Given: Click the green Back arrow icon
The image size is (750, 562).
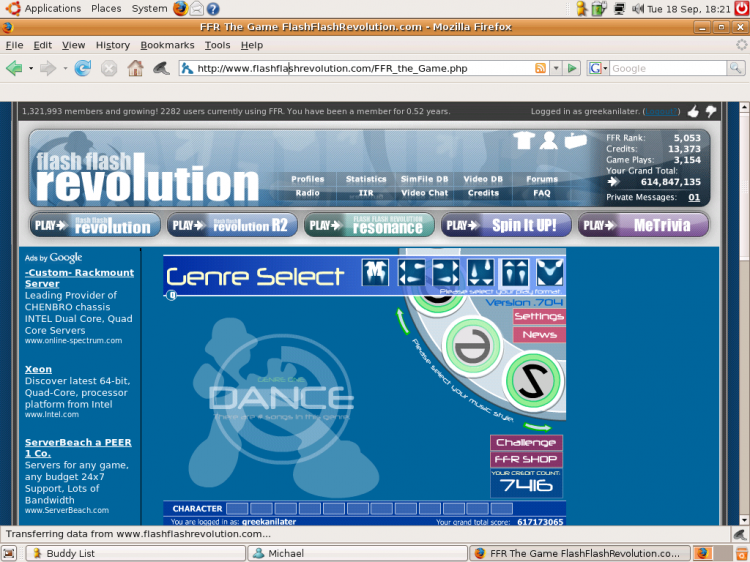Looking at the screenshot, I should pyautogui.click(x=14, y=68).
